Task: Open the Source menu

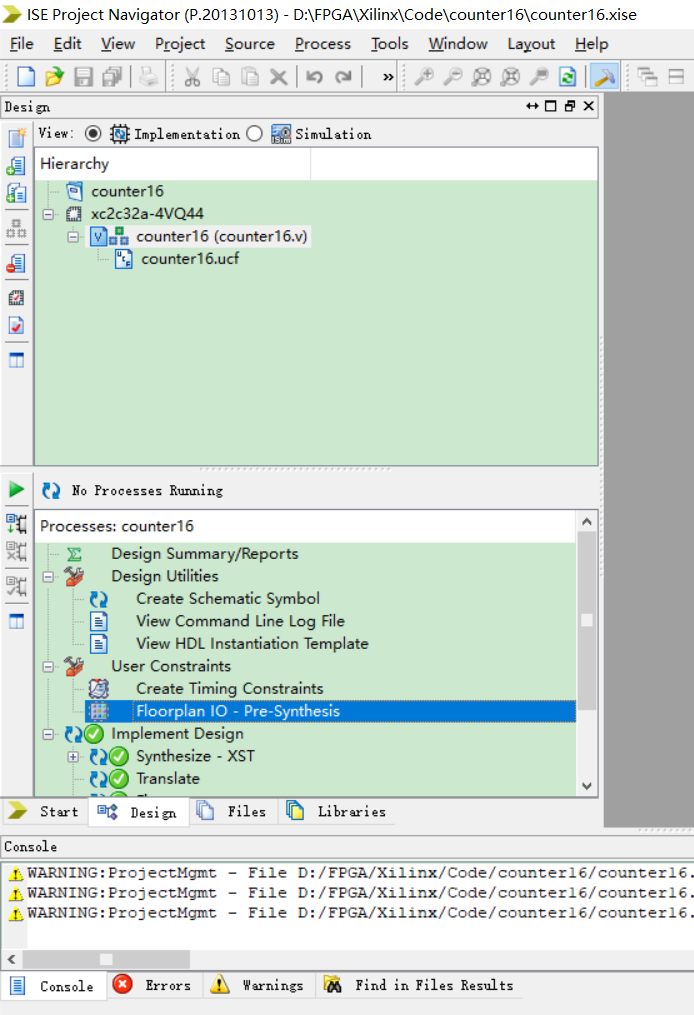Action: 250,44
